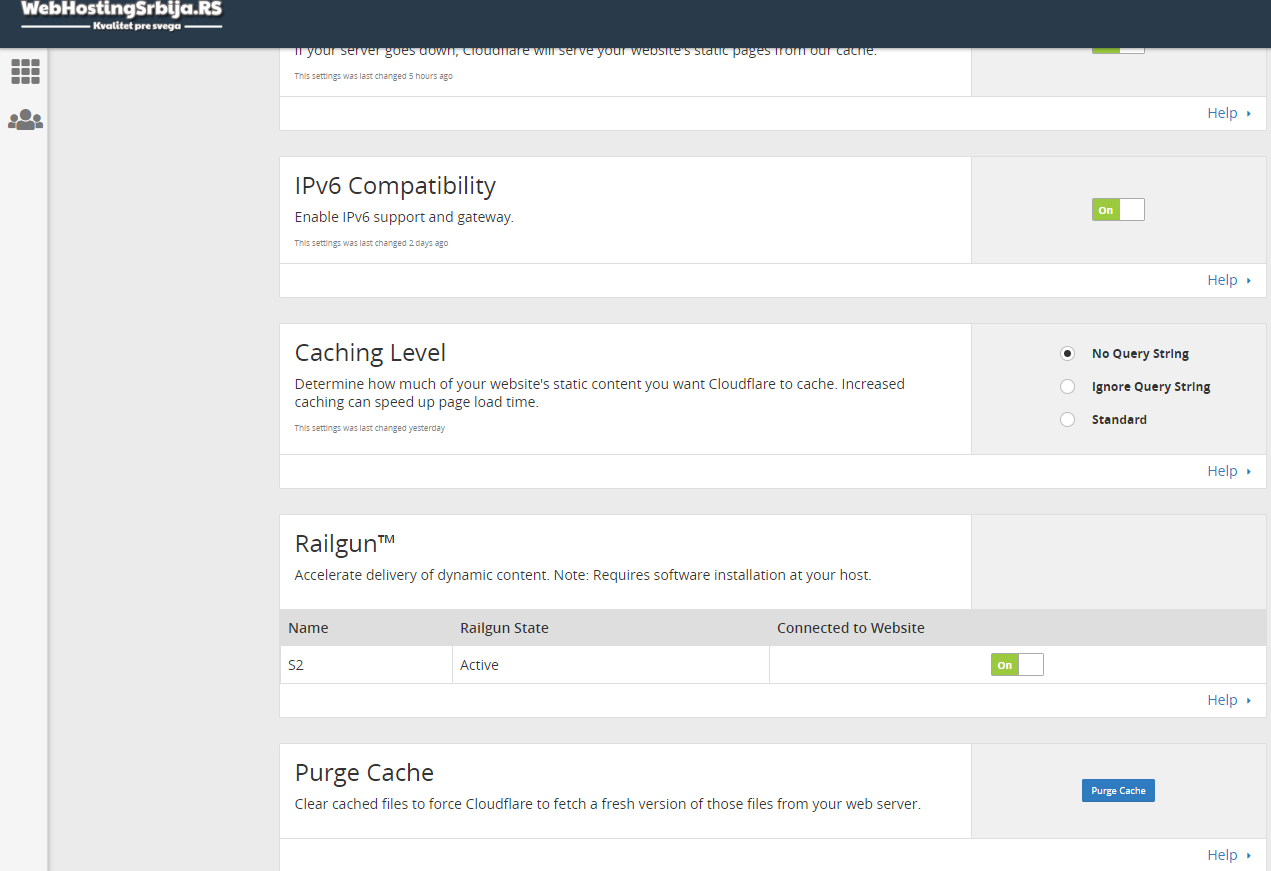Select the Standard caching level option
Viewport: 1271px width, 871px height.
1068,419
